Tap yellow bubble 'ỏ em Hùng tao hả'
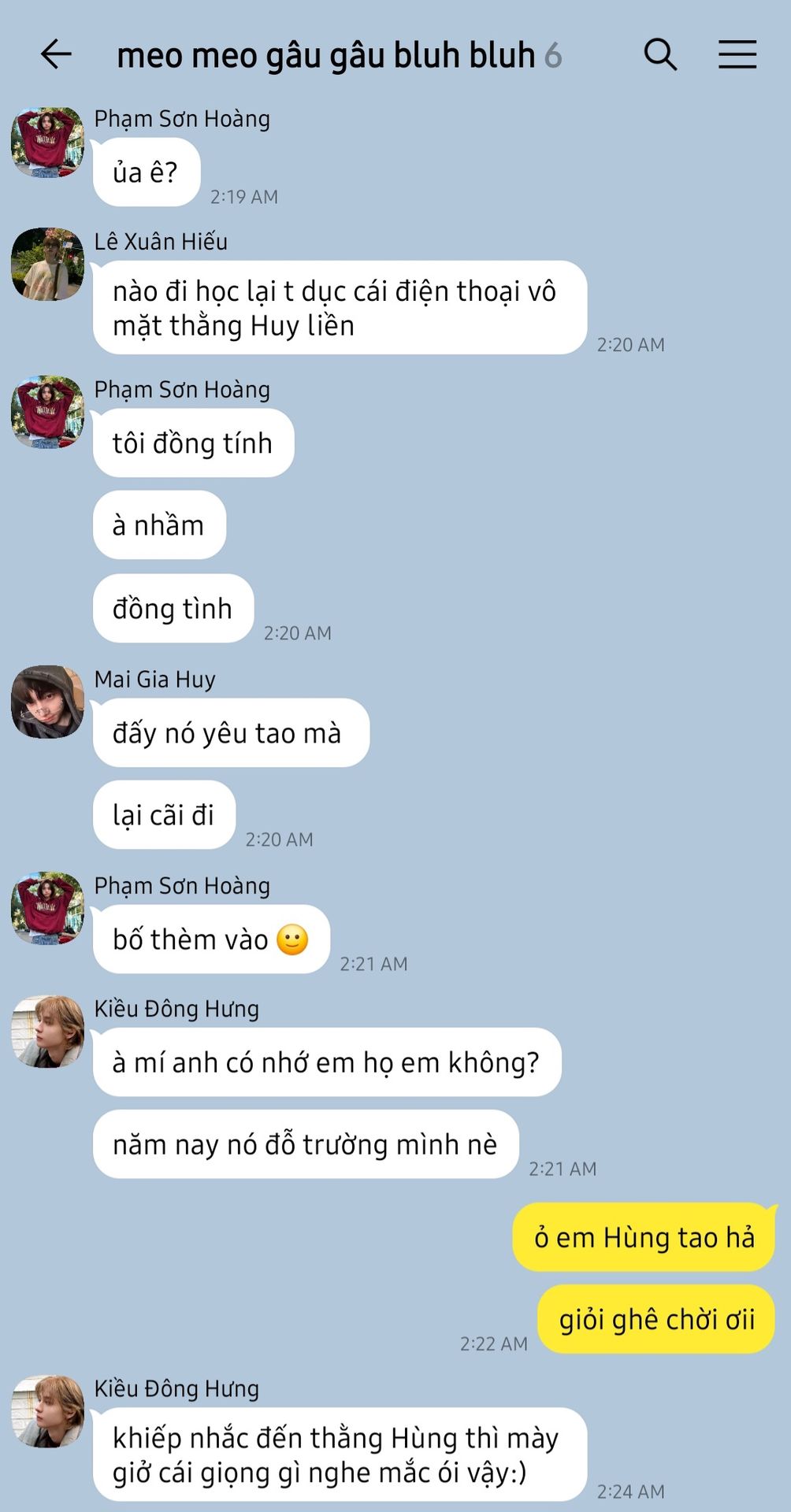791x1512 pixels. [644, 1237]
